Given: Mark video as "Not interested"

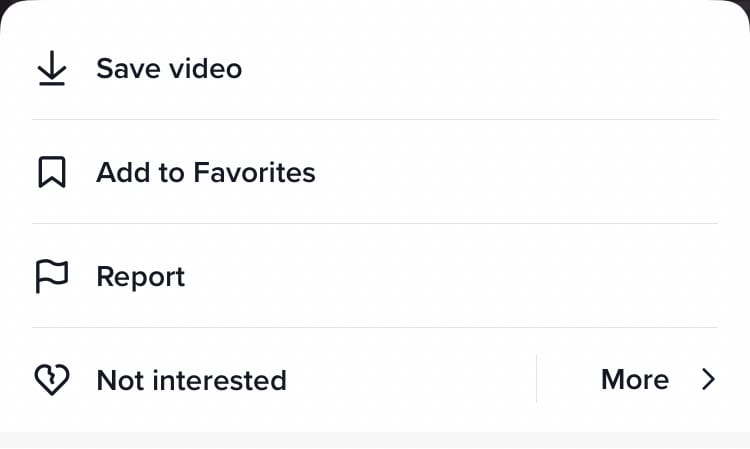Looking at the screenshot, I should 191,380.
